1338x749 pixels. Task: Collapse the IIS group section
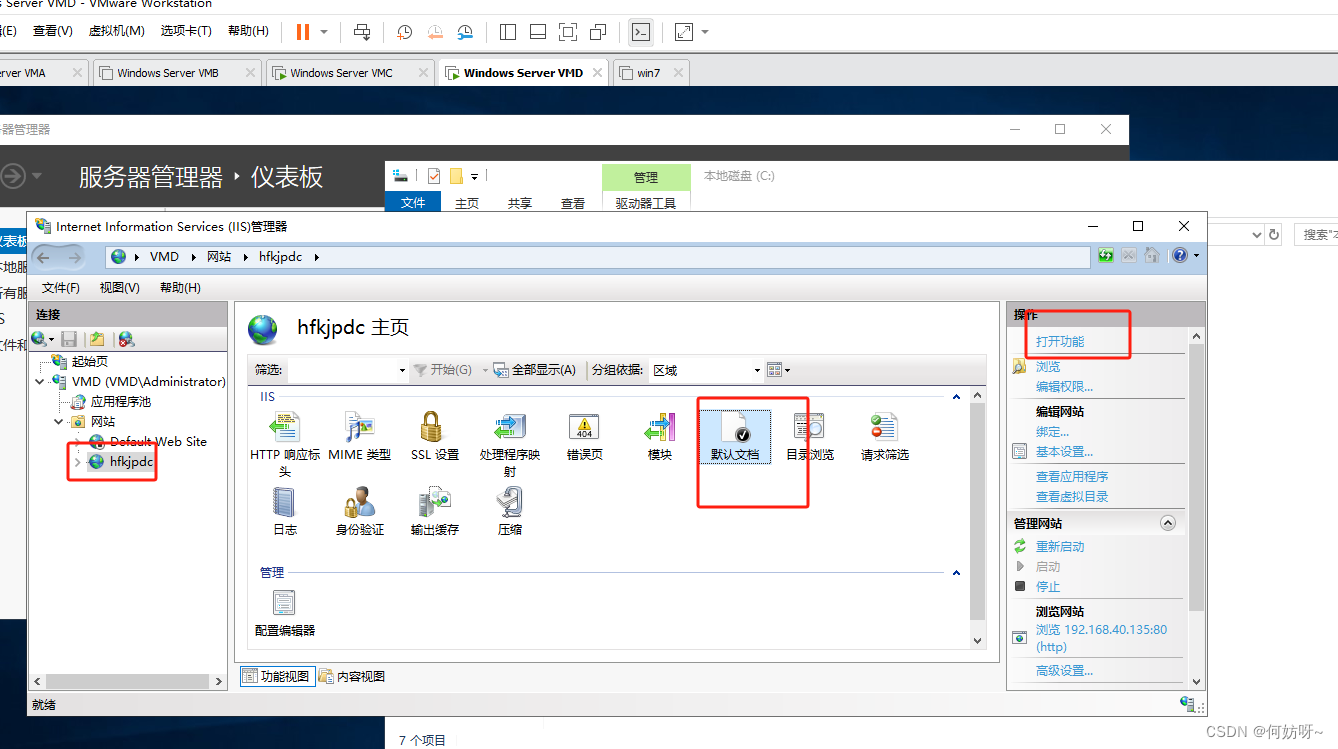point(956,397)
